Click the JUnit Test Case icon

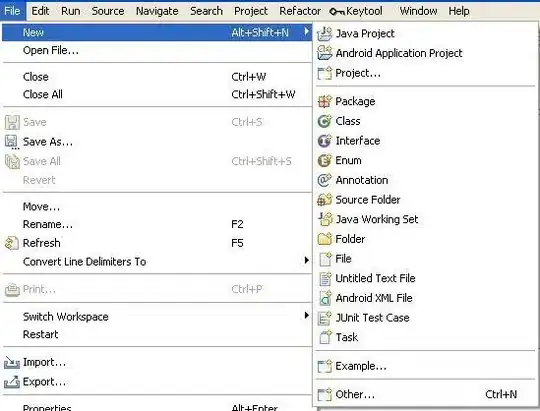(324, 318)
